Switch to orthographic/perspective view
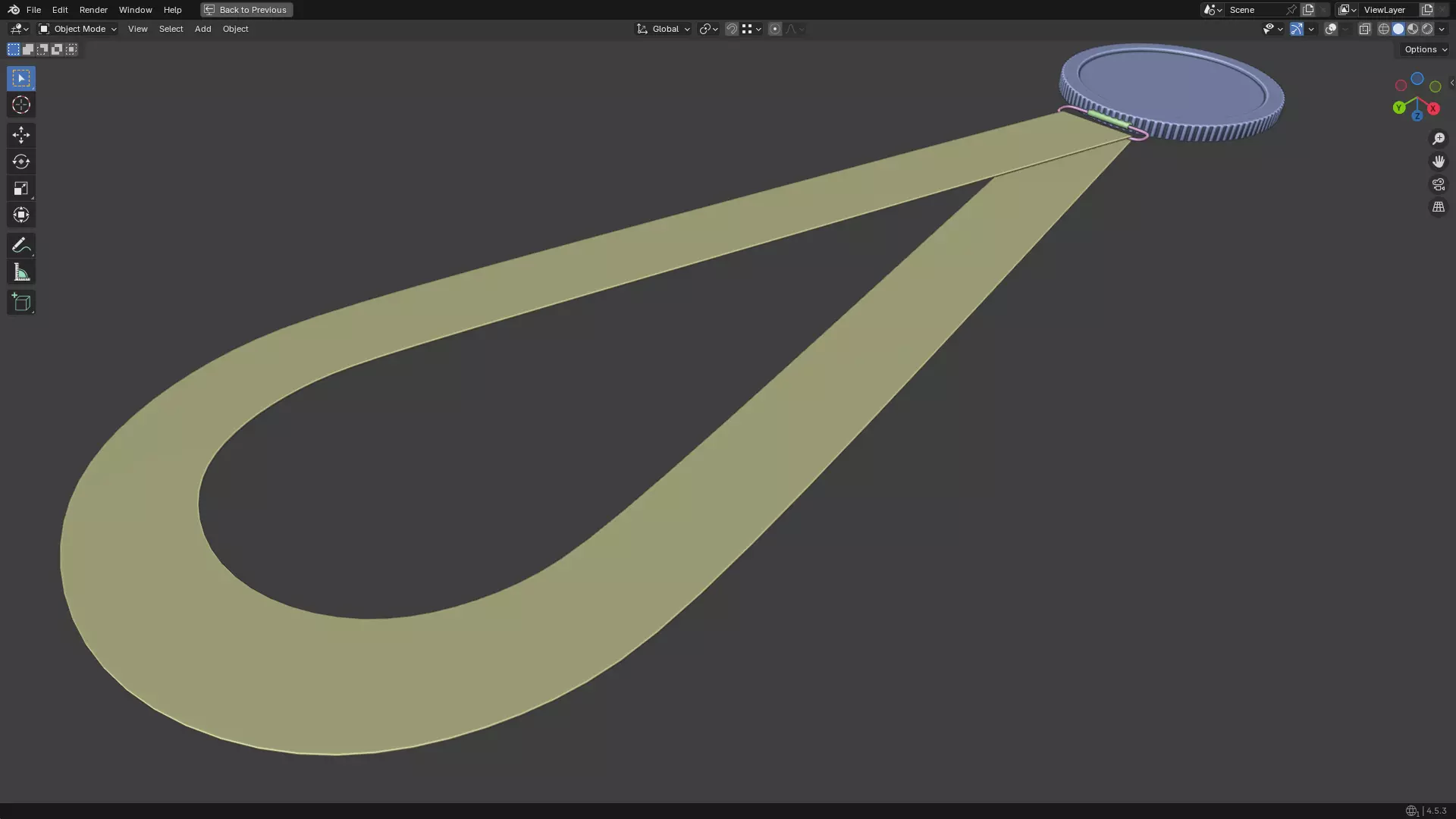1456x819 pixels. [1438, 207]
